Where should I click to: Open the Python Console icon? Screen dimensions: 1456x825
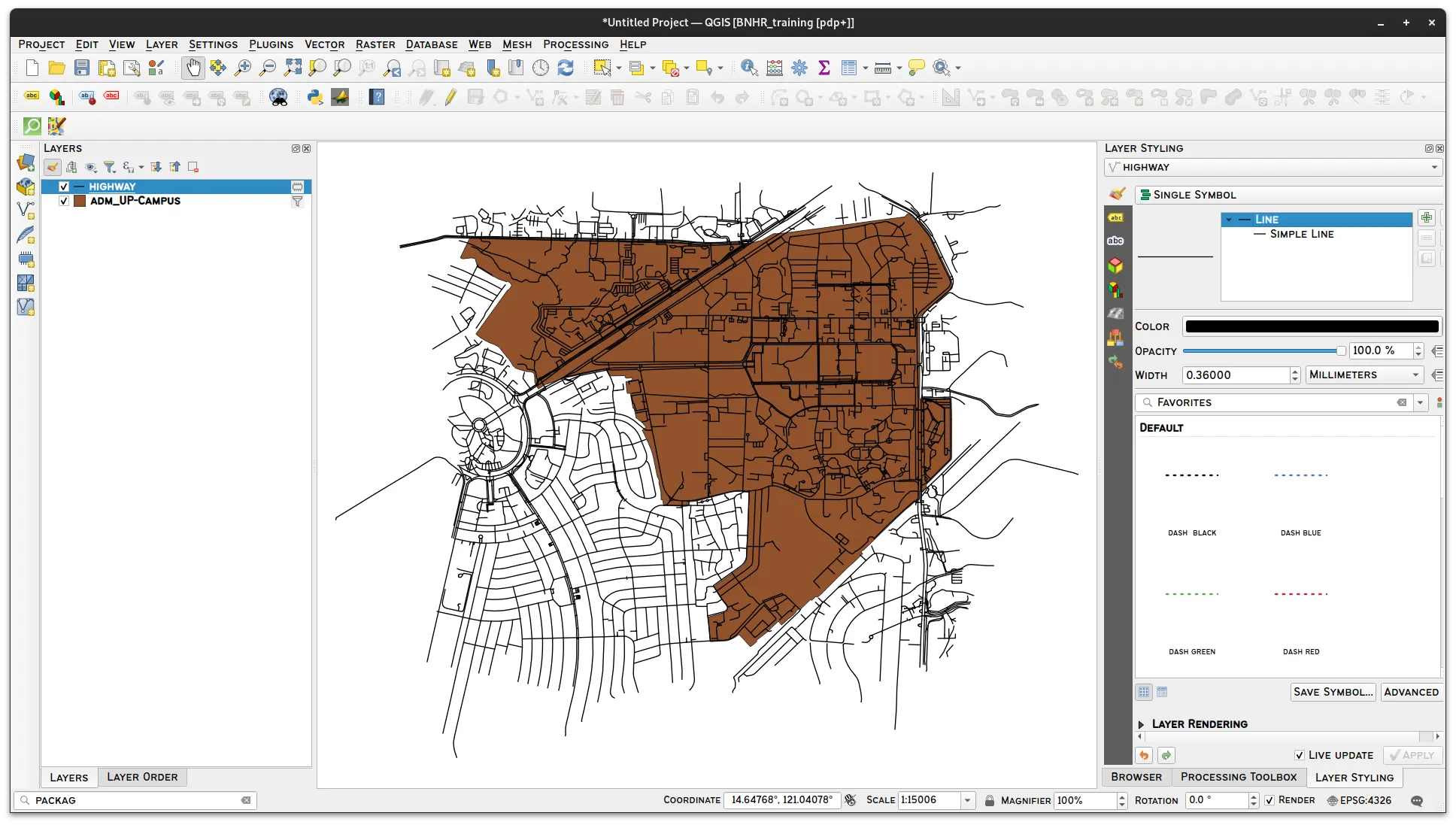click(x=315, y=97)
